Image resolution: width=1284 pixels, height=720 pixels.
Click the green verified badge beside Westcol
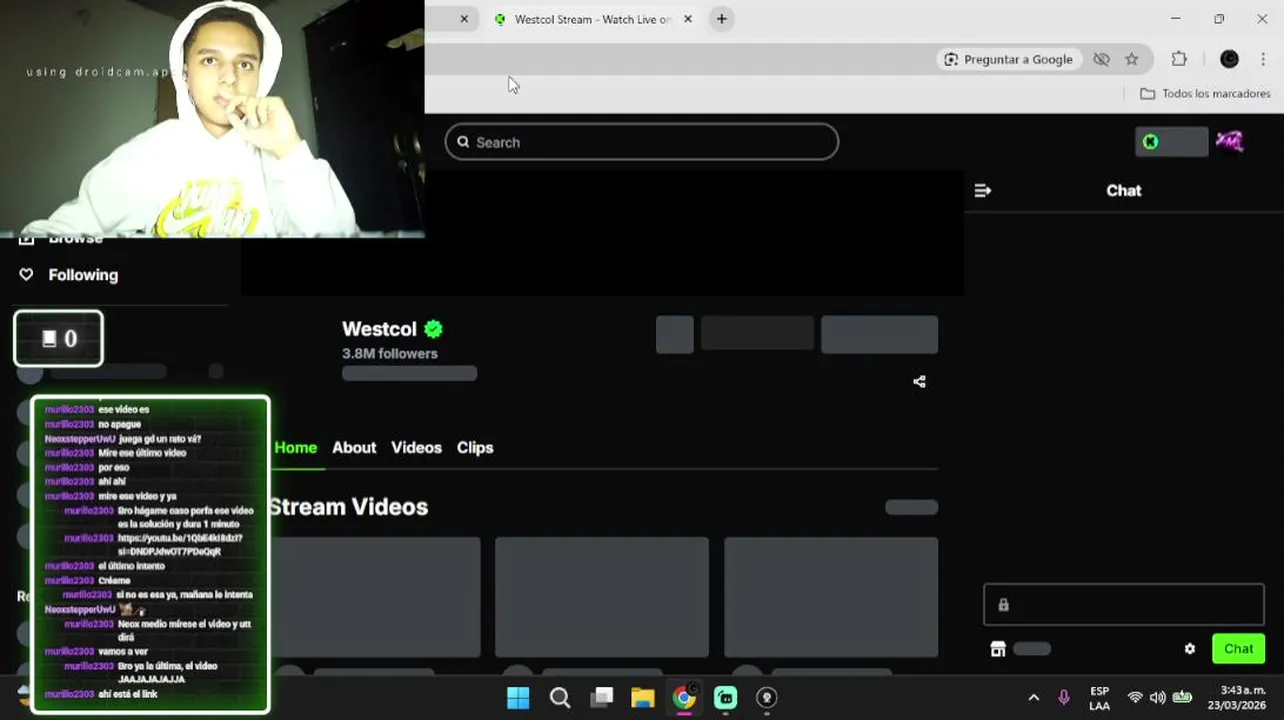coord(433,328)
